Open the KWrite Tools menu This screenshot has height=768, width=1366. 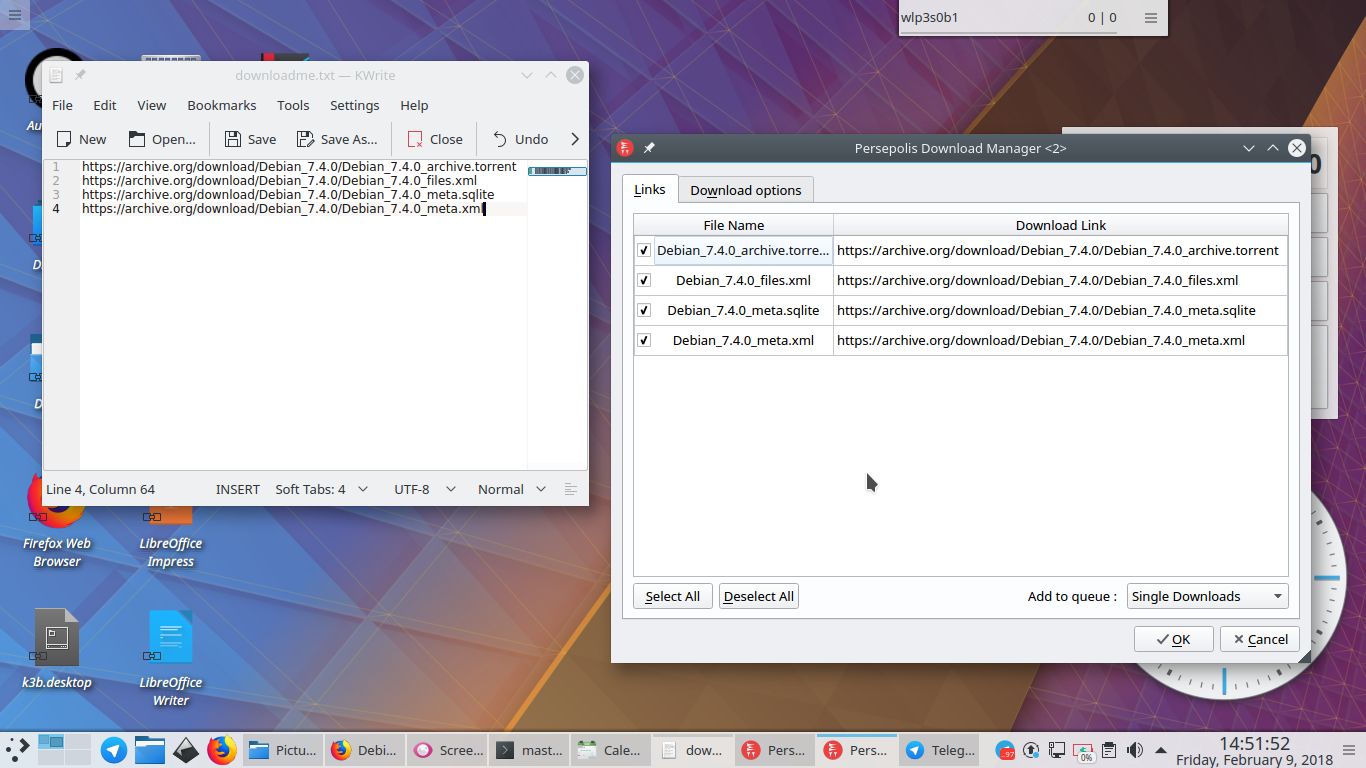coord(293,105)
